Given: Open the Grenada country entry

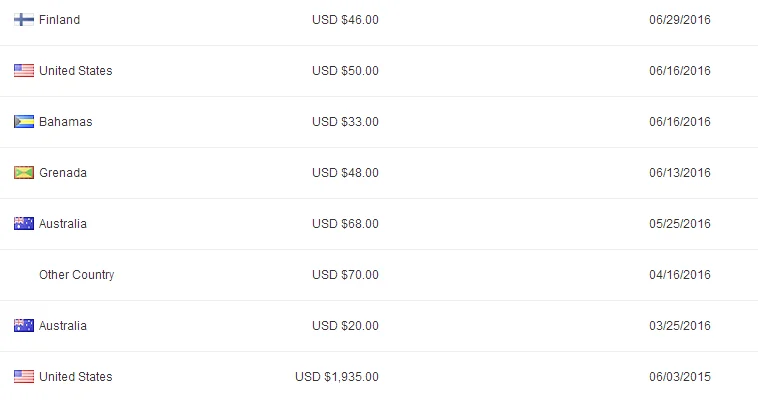Looking at the screenshot, I should click(63, 173).
